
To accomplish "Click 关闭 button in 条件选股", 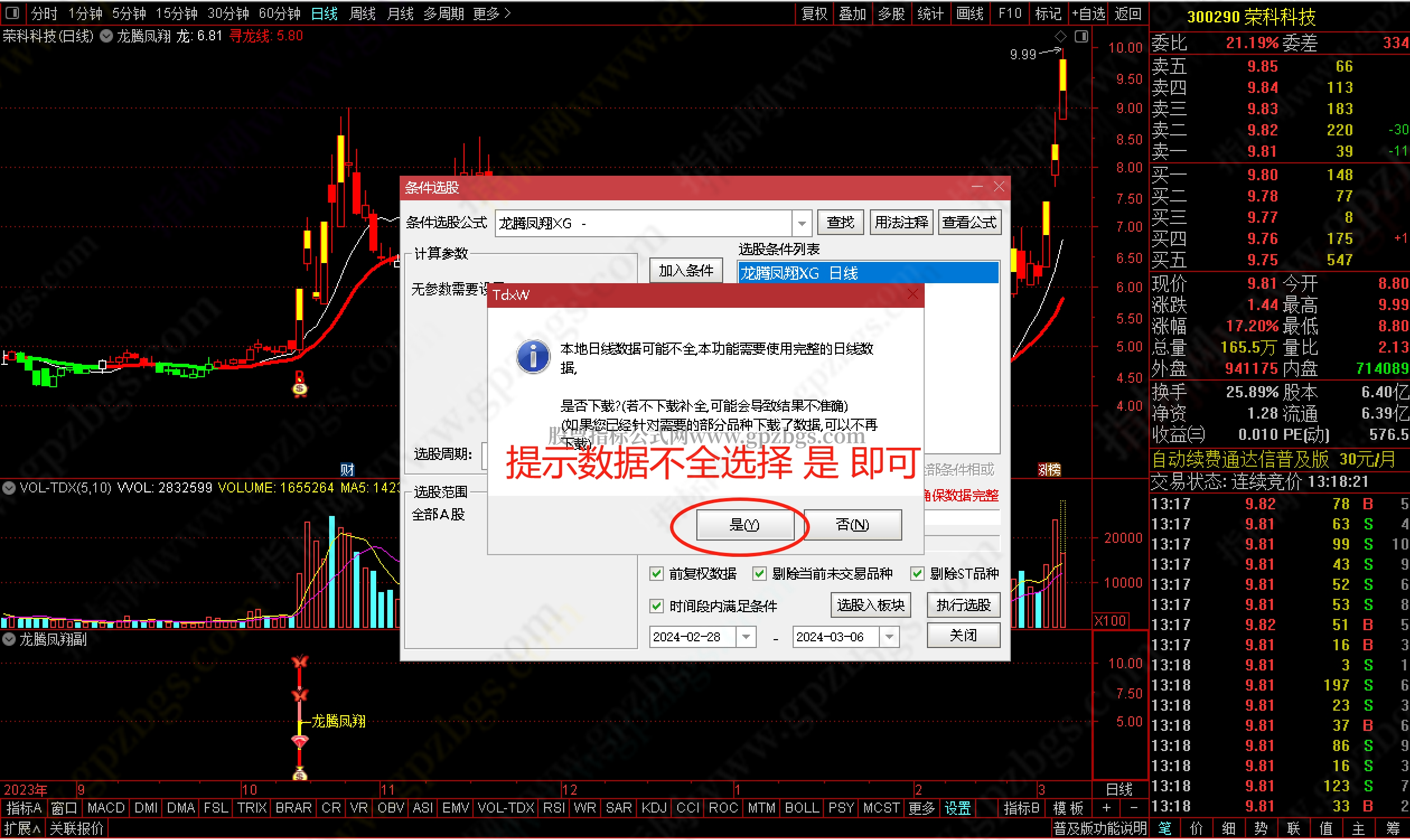I will (x=963, y=636).
